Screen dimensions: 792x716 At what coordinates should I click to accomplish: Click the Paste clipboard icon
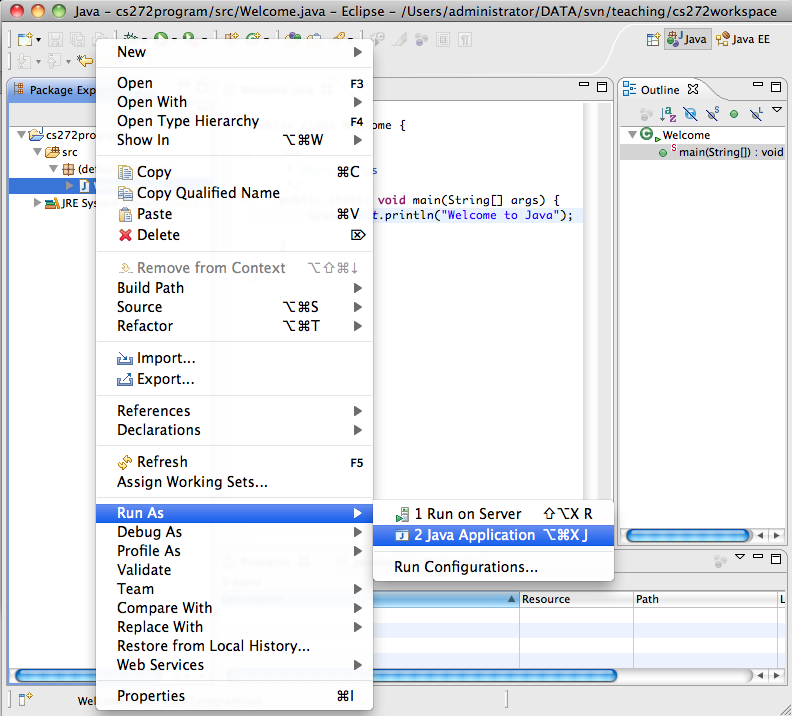125,214
